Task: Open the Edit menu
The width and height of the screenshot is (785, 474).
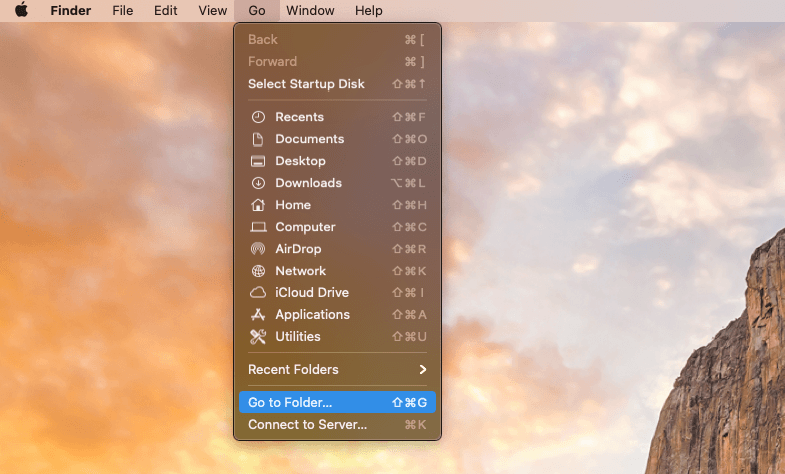Action: [166, 11]
